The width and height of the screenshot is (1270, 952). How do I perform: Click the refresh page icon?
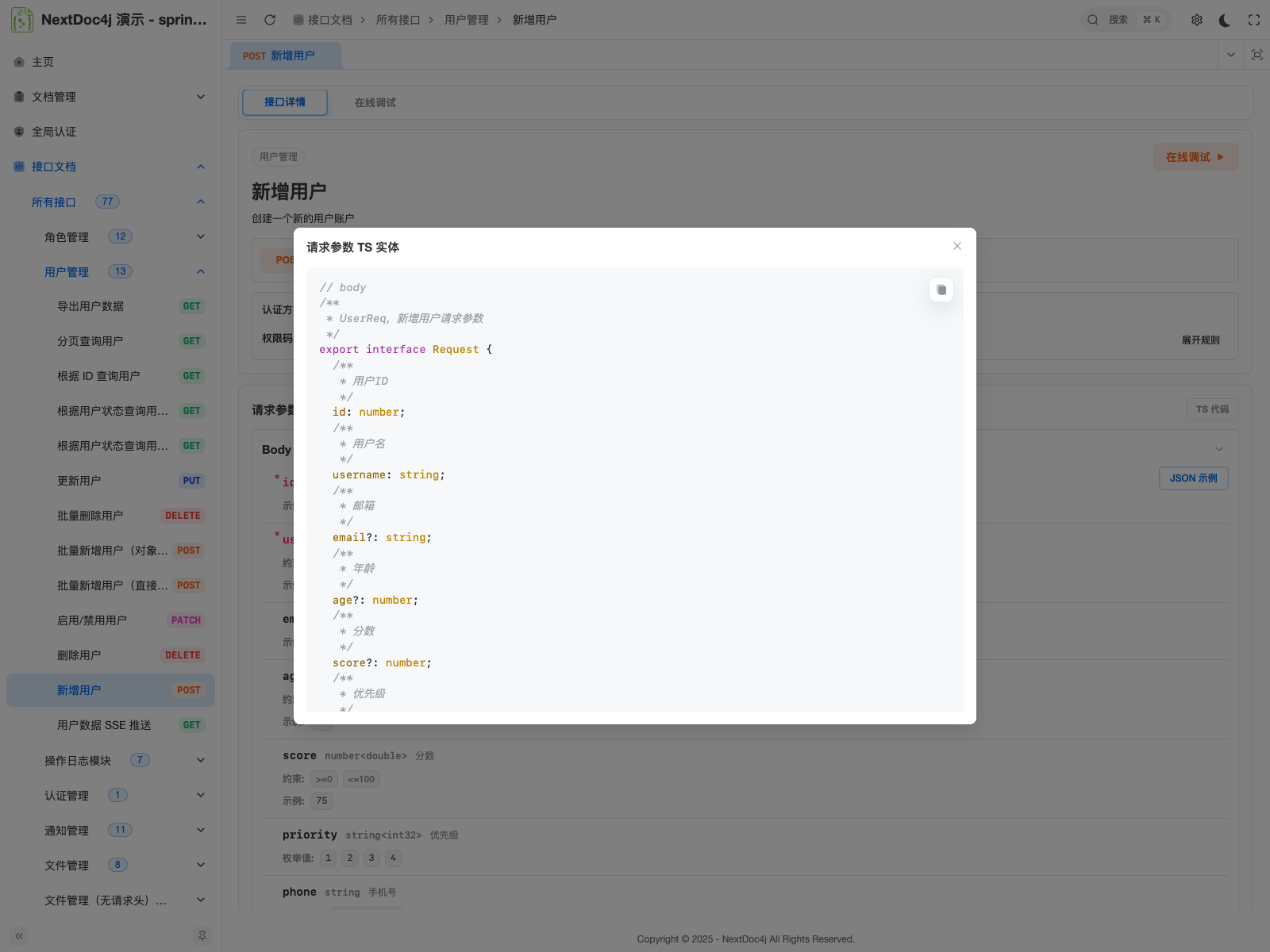tap(270, 20)
